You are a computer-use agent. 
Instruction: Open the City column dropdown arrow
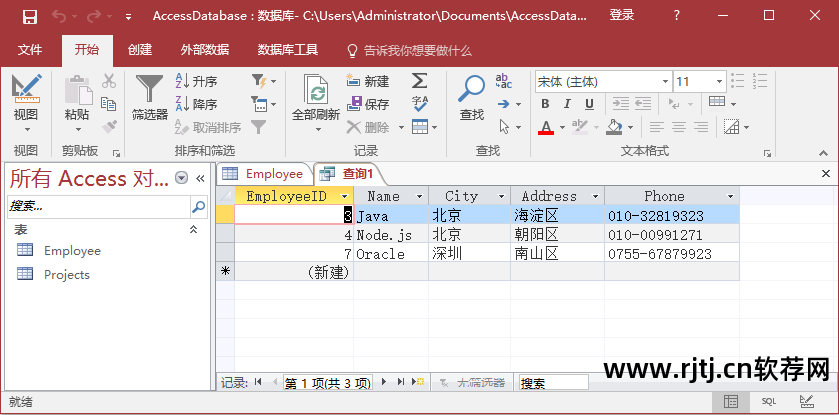click(x=501, y=197)
